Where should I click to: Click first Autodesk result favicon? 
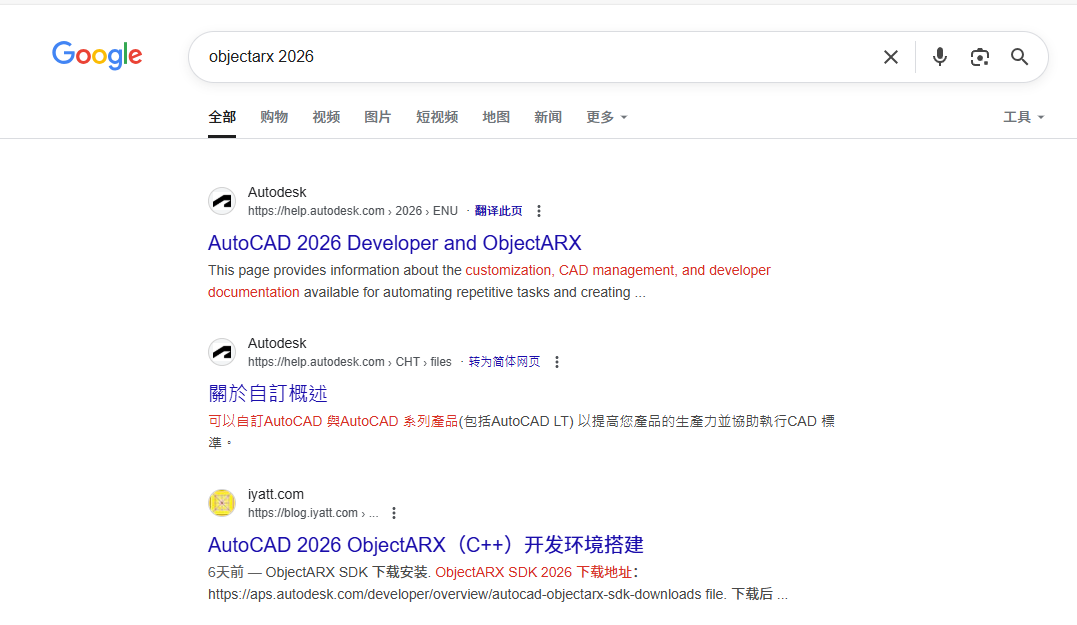(222, 201)
